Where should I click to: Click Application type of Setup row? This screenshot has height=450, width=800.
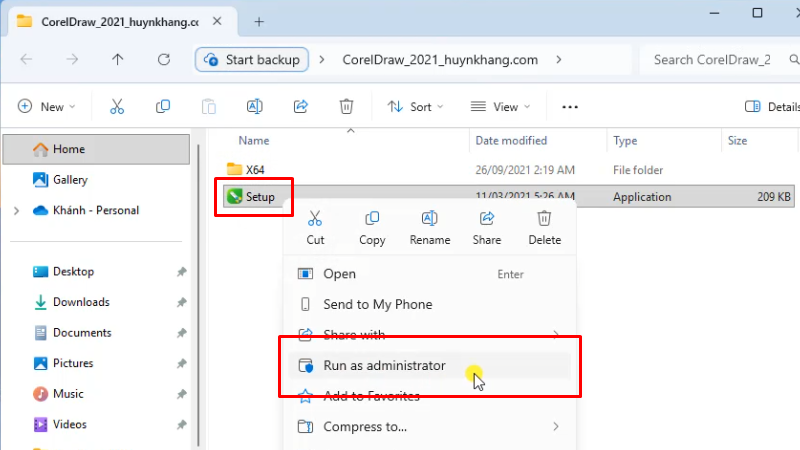pyautogui.click(x=642, y=197)
